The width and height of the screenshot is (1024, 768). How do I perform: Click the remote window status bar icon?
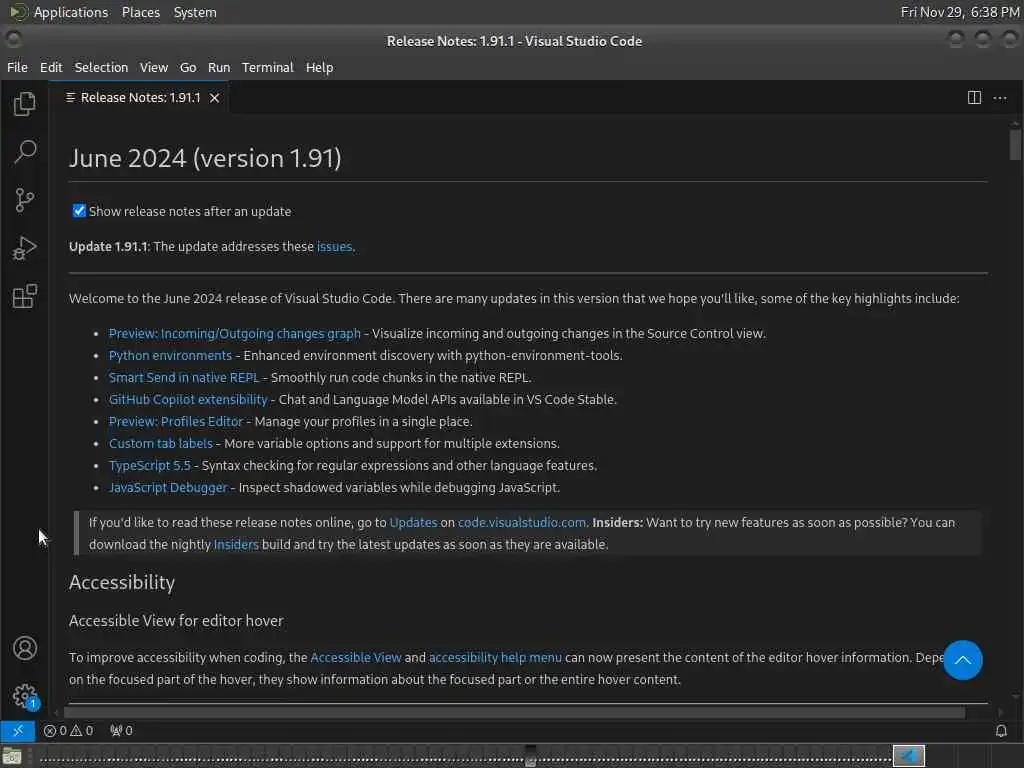coord(18,731)
